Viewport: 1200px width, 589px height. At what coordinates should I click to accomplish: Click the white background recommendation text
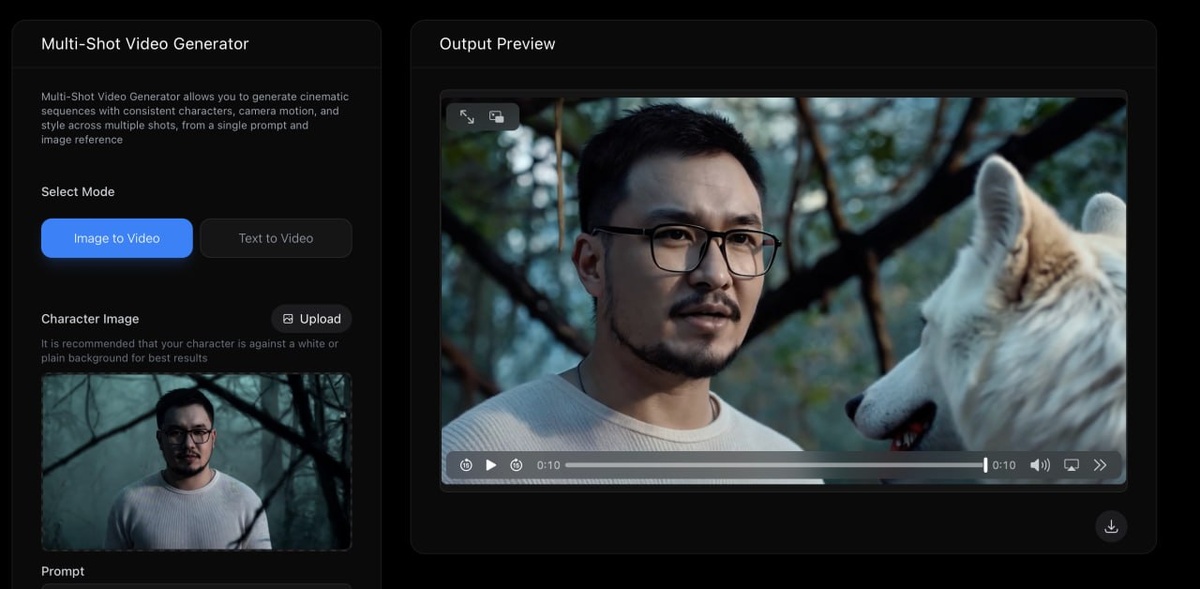click(190, 351)
